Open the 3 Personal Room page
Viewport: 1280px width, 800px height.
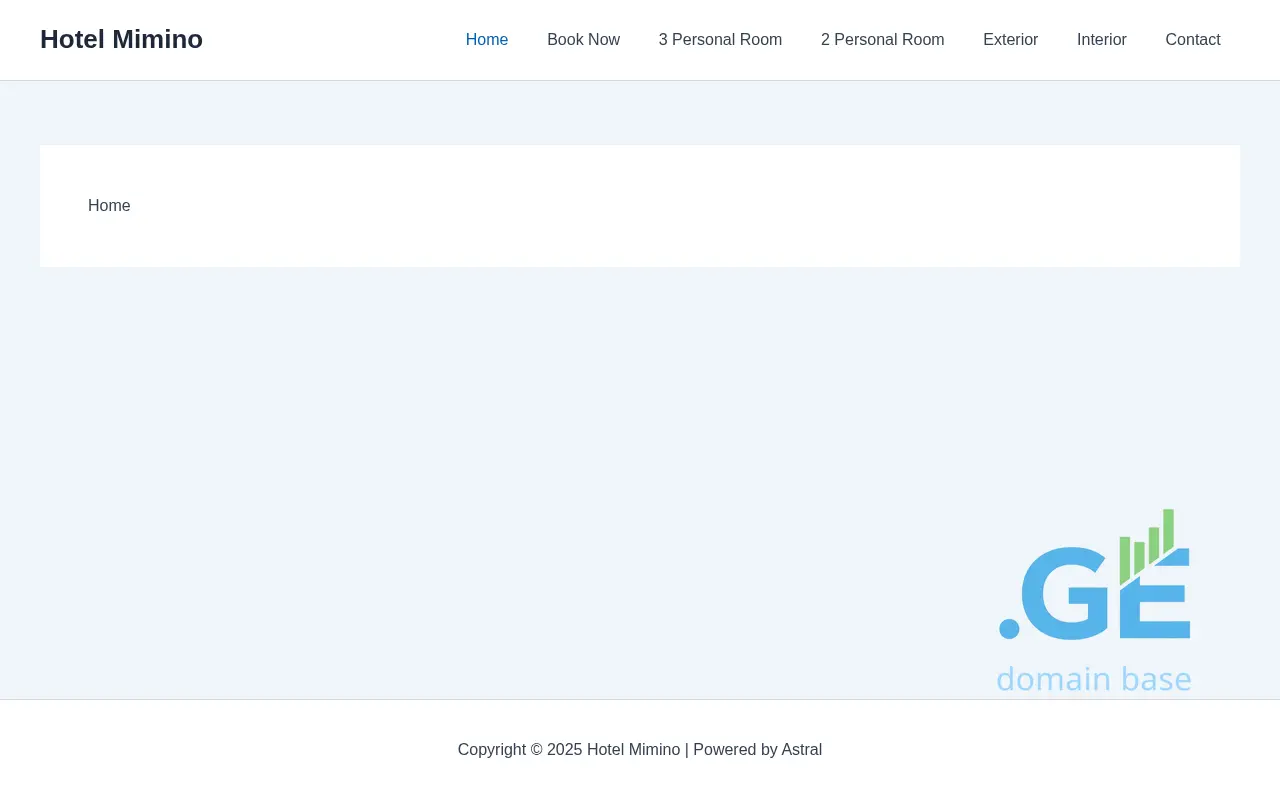[x=720, y=40]
